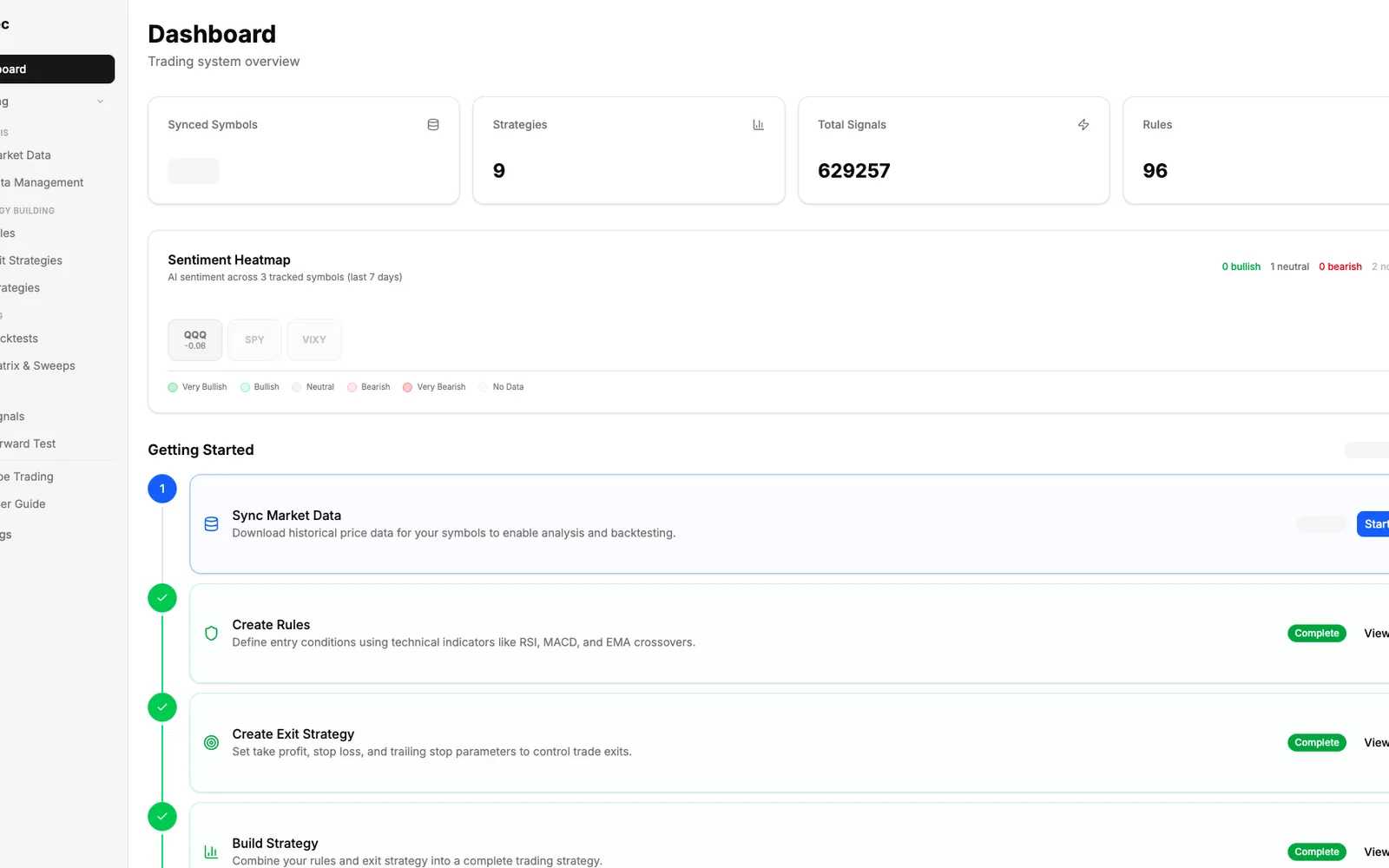Click the green checkmark next to Create Rules
Viewport: 1389px width, 868px height.
tap(162, 598)
